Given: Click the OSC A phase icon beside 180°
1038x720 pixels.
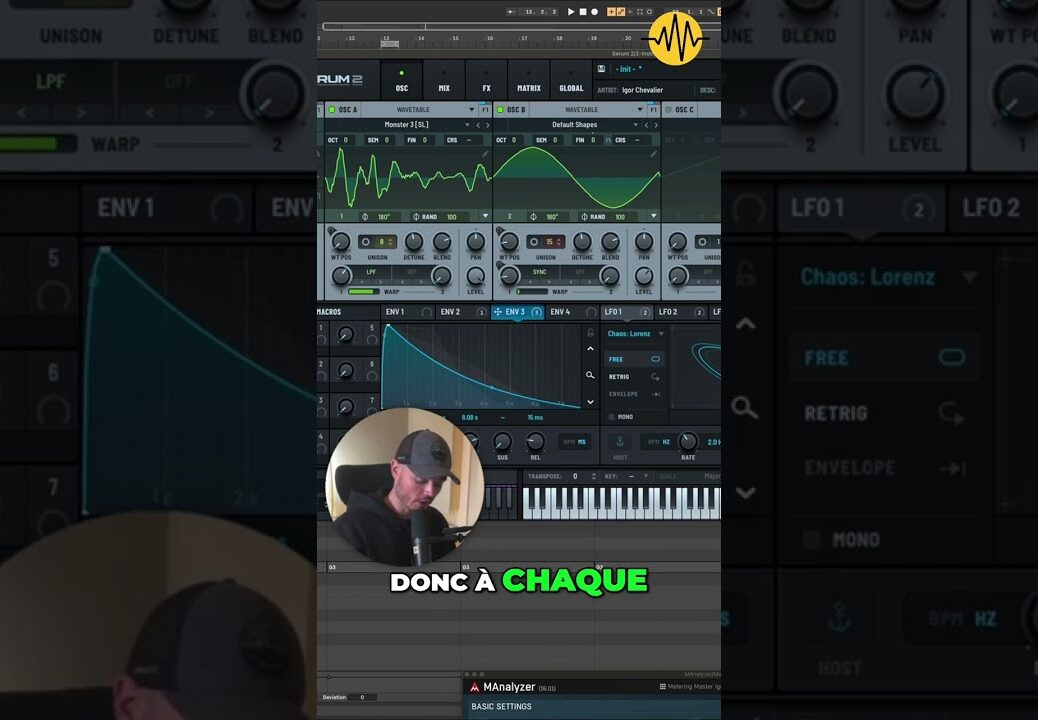Looking at the screenshot, I should click(x=365, y=216).
